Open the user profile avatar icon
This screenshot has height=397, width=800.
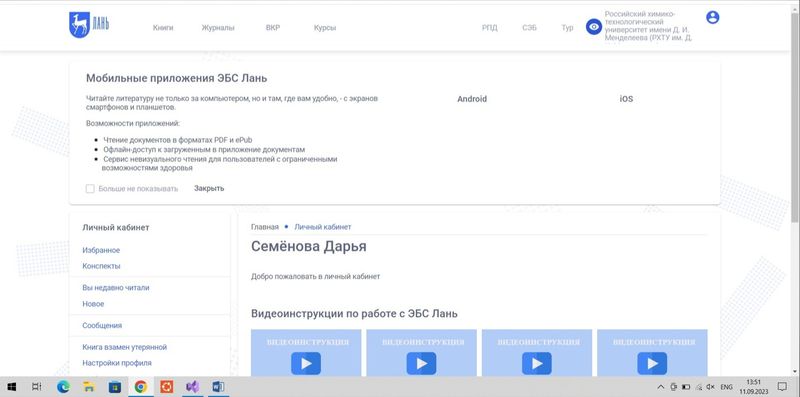pyautogui.click(x=712, y=17)
